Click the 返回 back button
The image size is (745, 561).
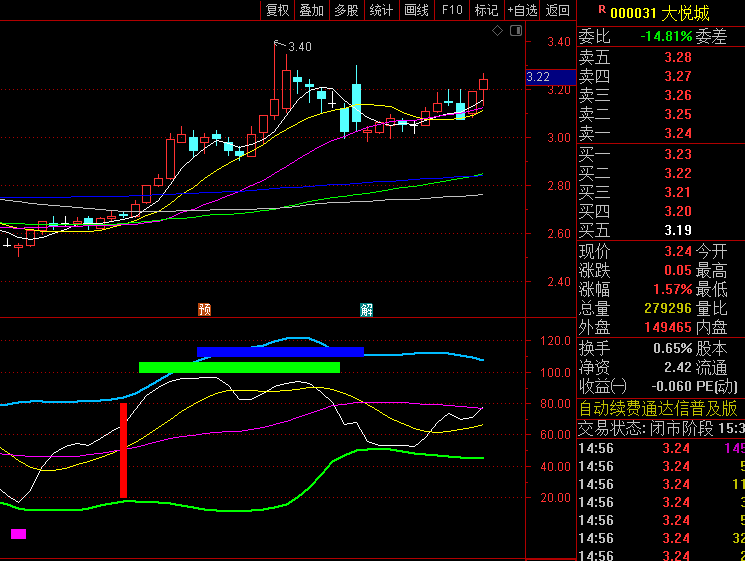(x=557, y=10)
